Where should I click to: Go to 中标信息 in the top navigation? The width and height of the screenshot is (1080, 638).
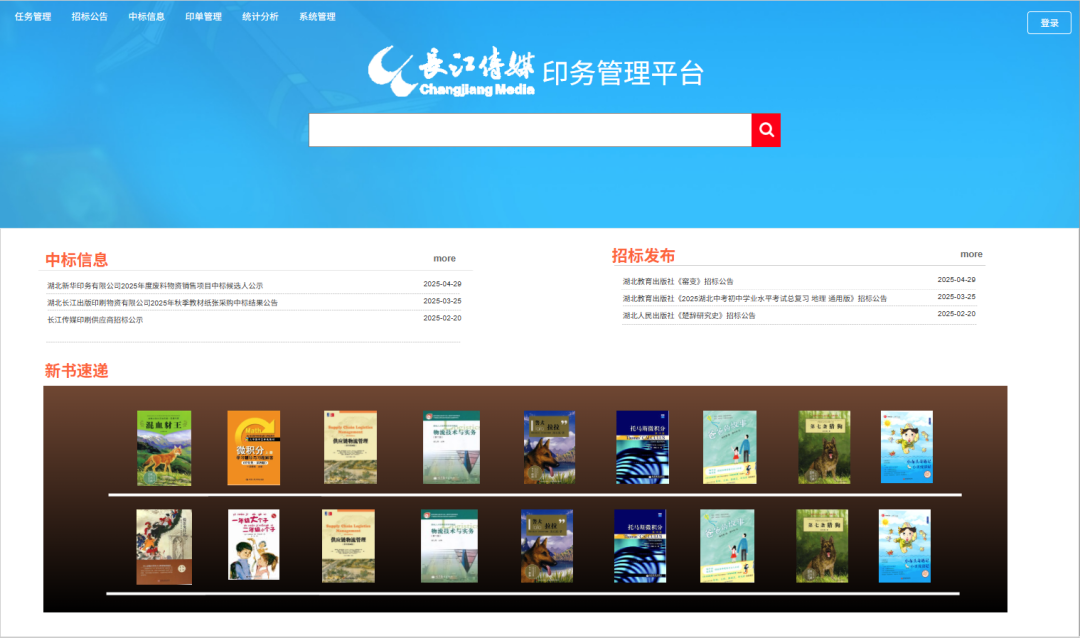click(147, 17)
